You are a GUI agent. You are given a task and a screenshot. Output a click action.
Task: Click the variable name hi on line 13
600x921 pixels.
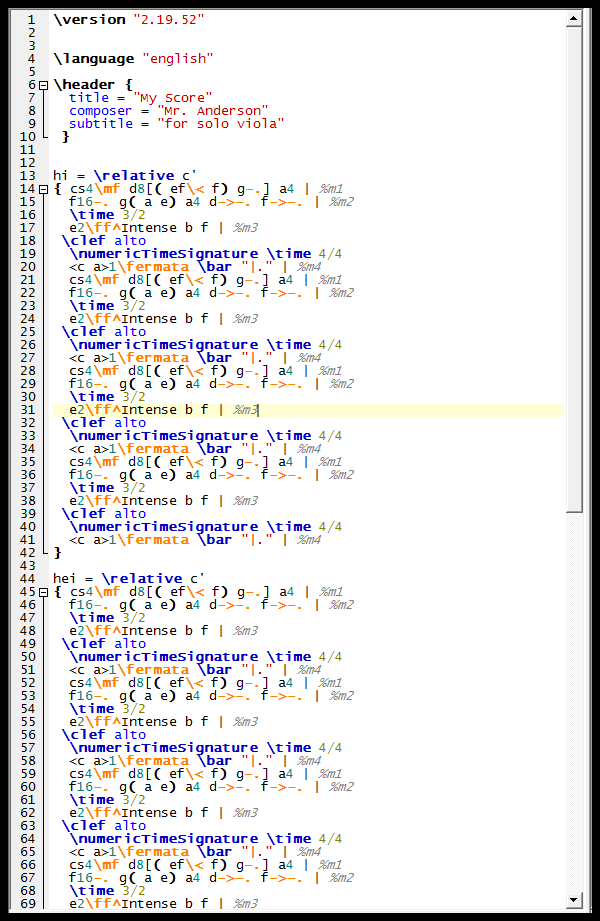(61, 176)
